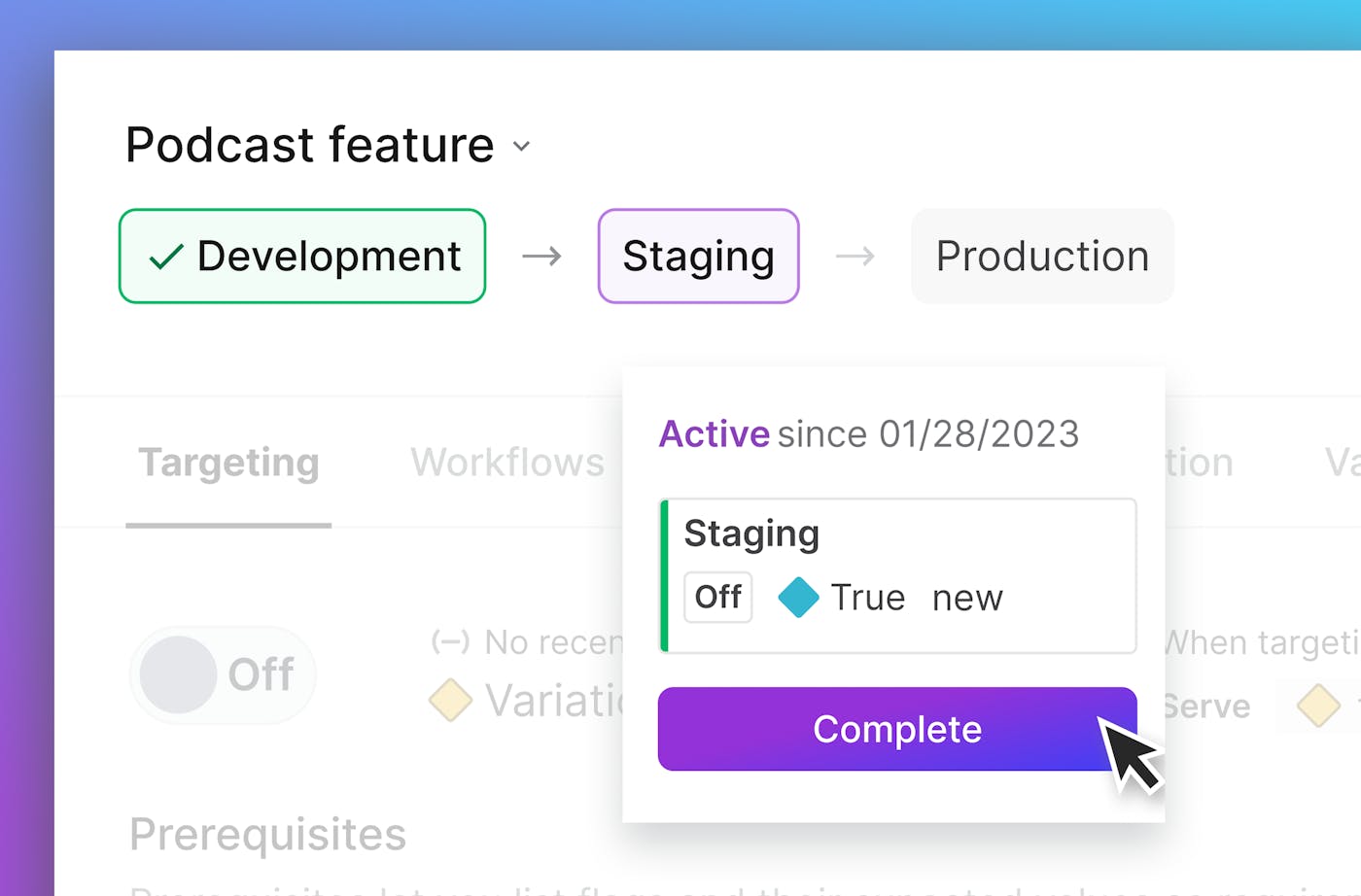Click the arrow between Staging and Production

(x=855, y=257)
